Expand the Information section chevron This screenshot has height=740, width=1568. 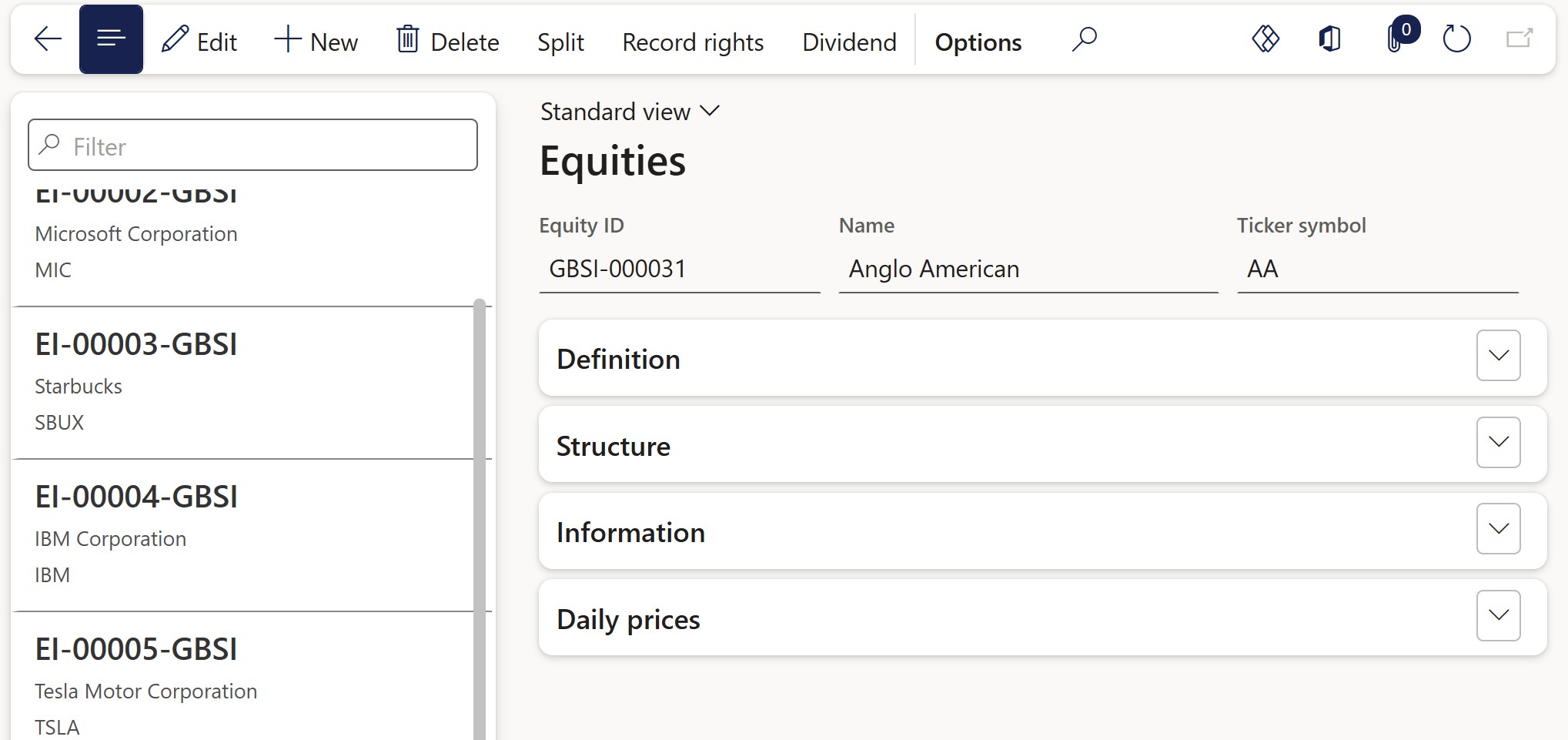[x=1498, y=529]
